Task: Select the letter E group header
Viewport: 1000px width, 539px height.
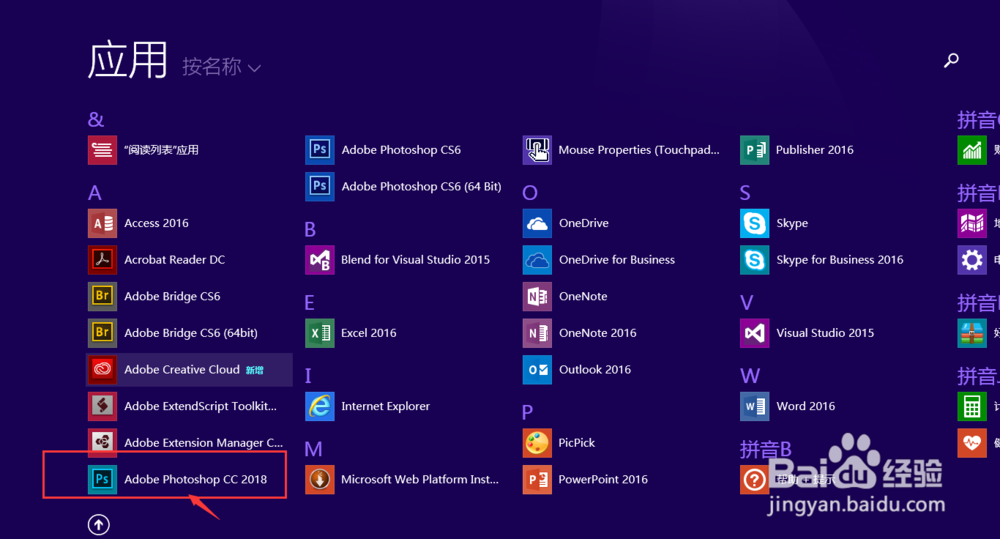Action: click(309, 302)
